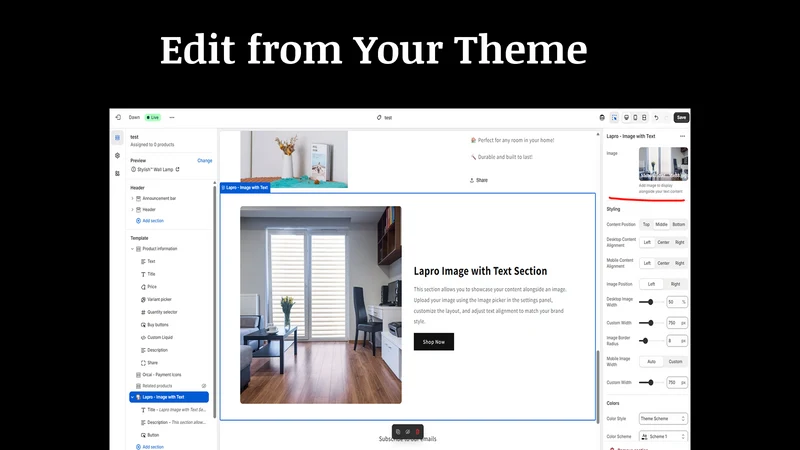800x450 pixels.
Task: Set Desktop Content Alignment to Center
Action: (663, 242)
